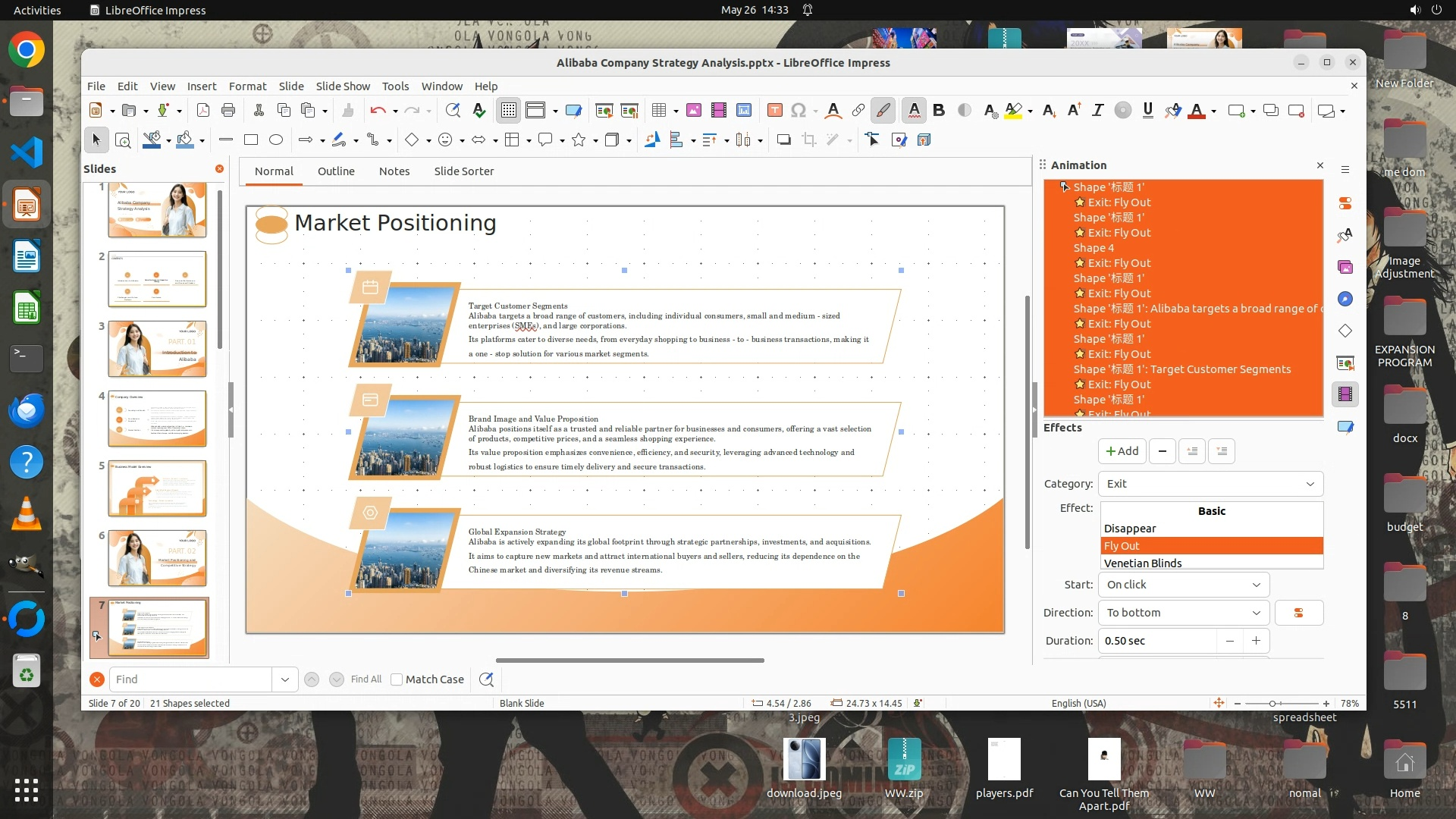Open the Direction dropdown showing To bottom
Viewport: 1456px width, 819px height.
(1183, 613)
